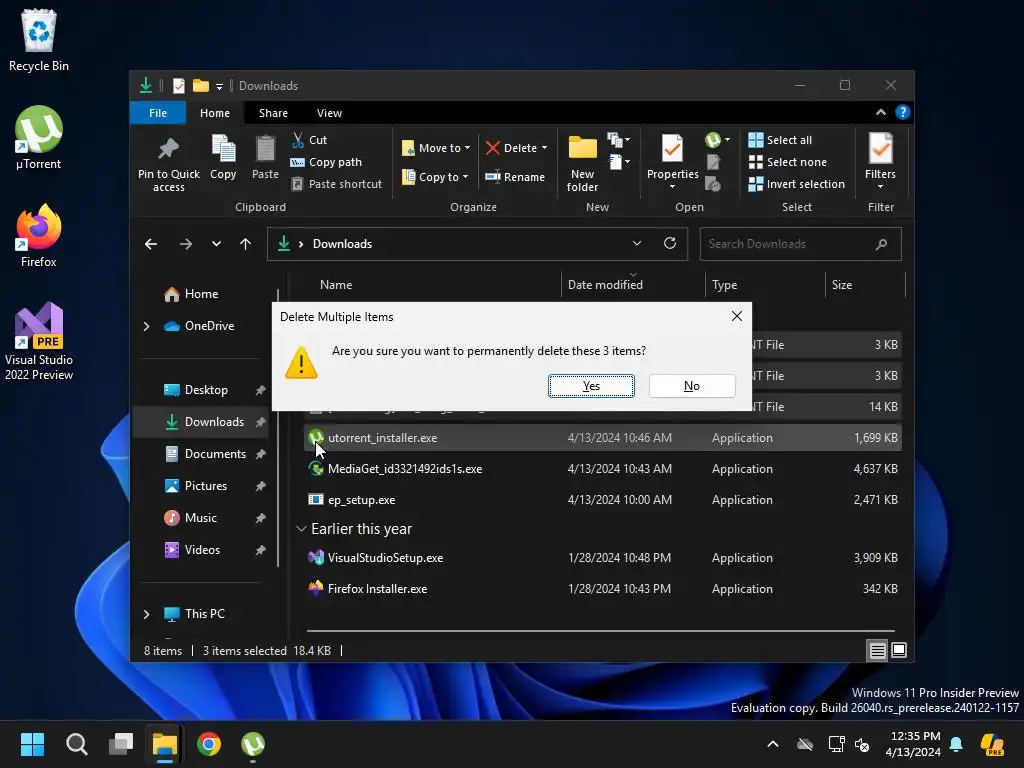Choose Copy path in the ribbon
The image size is (1024, 768).
(327, 162)
